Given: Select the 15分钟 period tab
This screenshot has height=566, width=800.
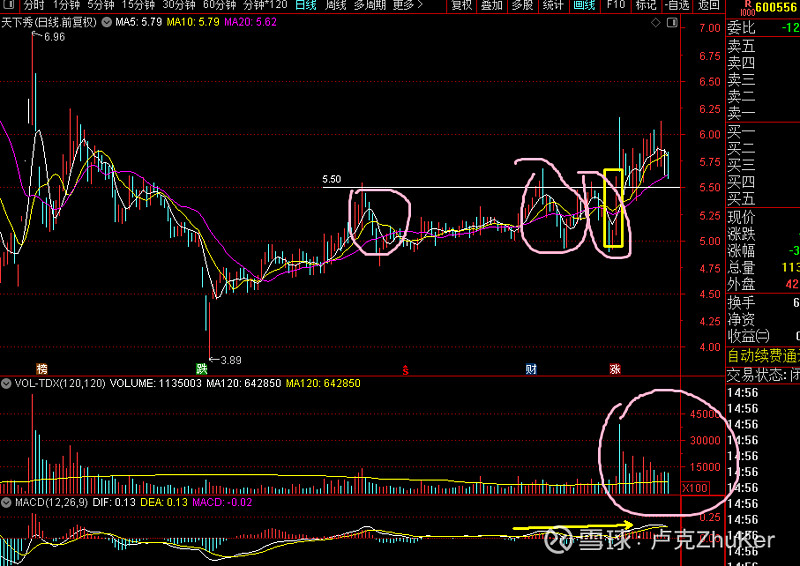Looking at the screenshot, I should coord(138,5).
